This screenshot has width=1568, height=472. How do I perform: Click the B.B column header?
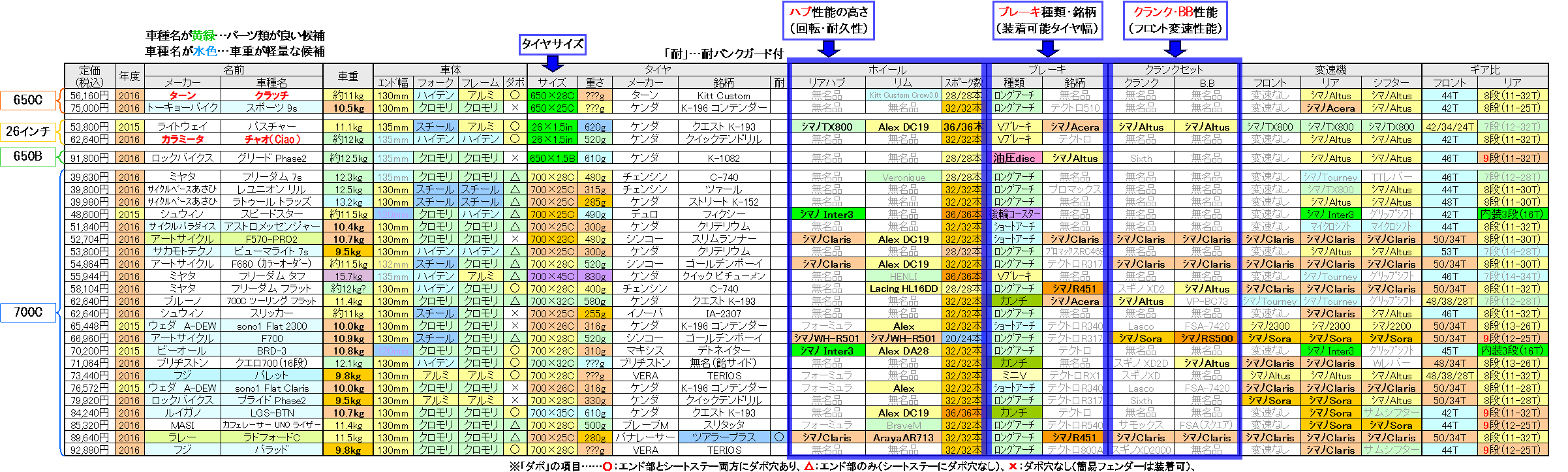click(x=1207, y=82)
